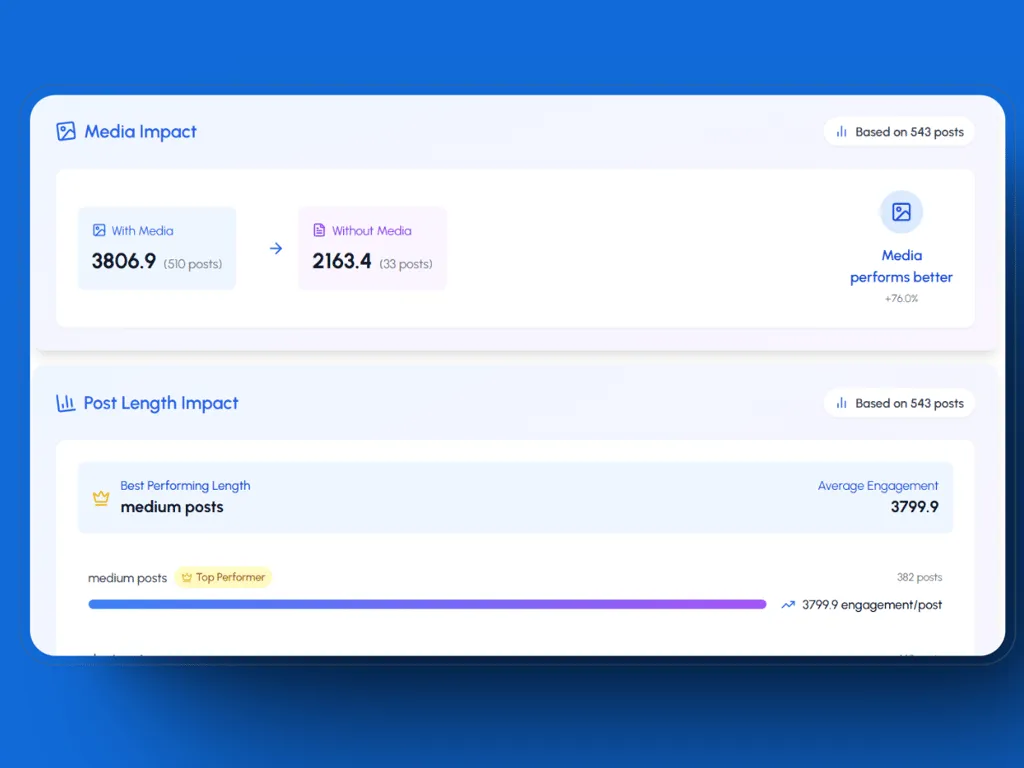The width and height of the screenshot is (1024, 768).
Task: Click the crown icon beside Best Performing Length
Action: tap(100, 497)
